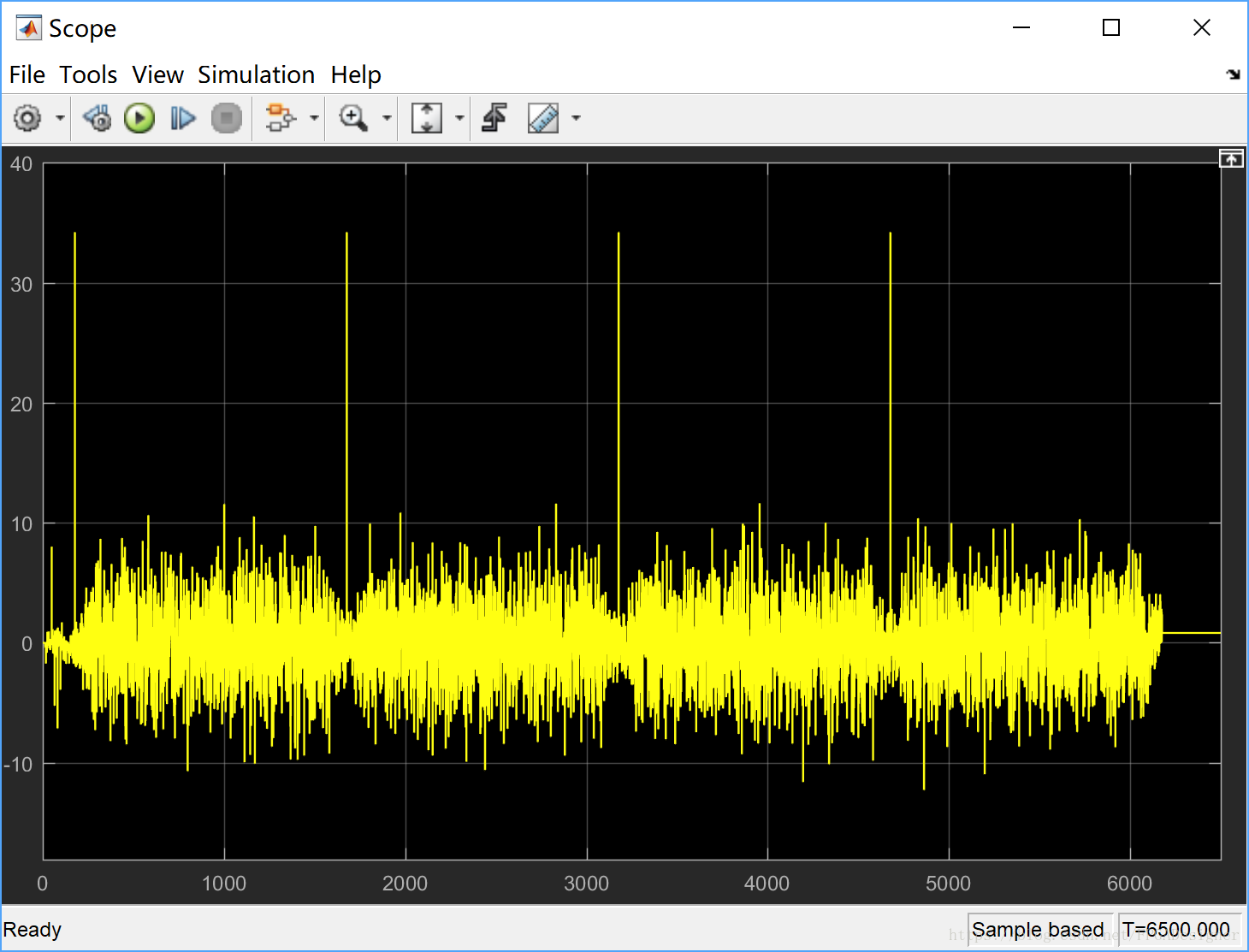
Task: Click the Step Back button
Action: tap(97, 118)
